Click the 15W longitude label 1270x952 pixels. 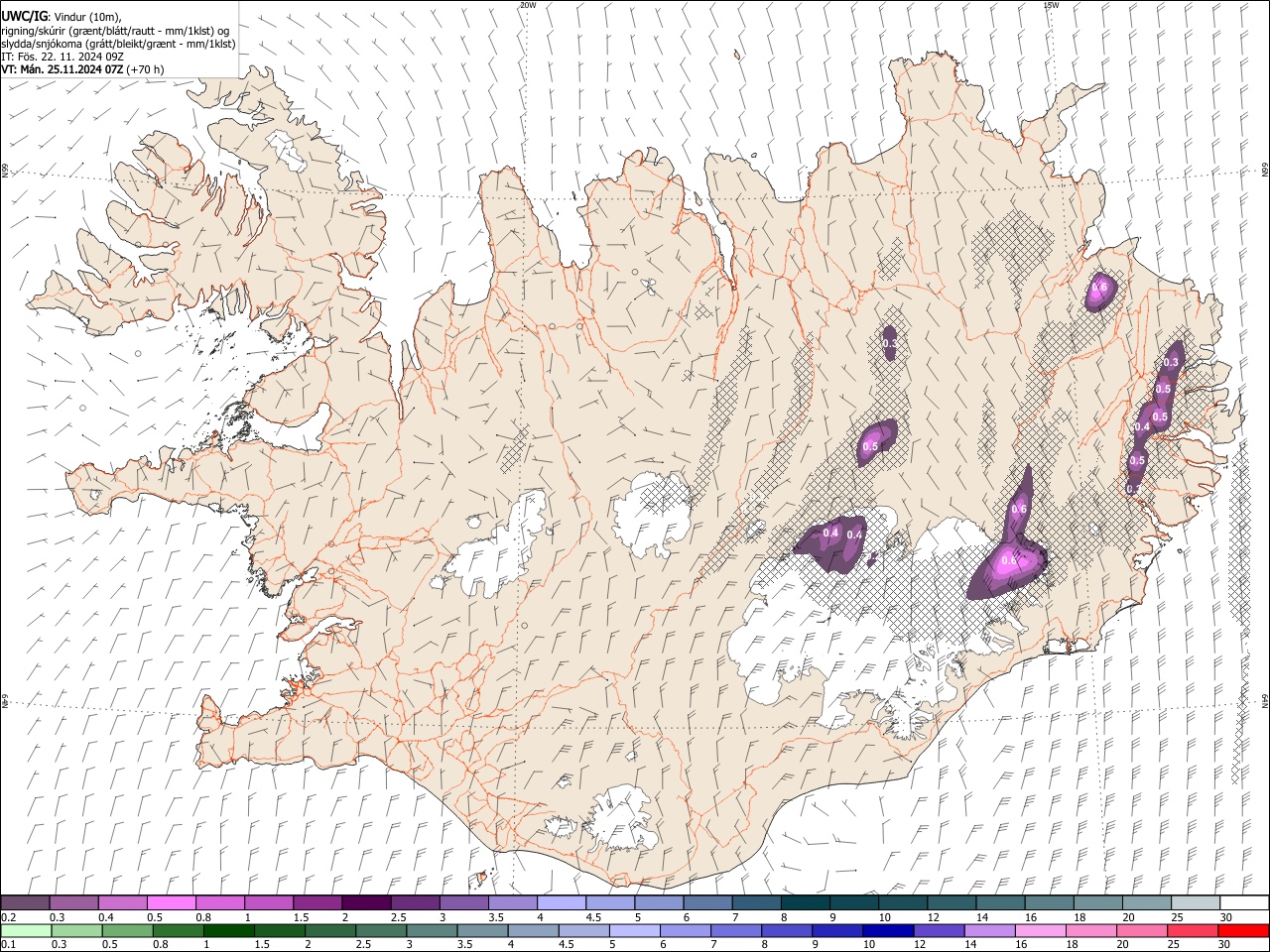pos(1051,5)
